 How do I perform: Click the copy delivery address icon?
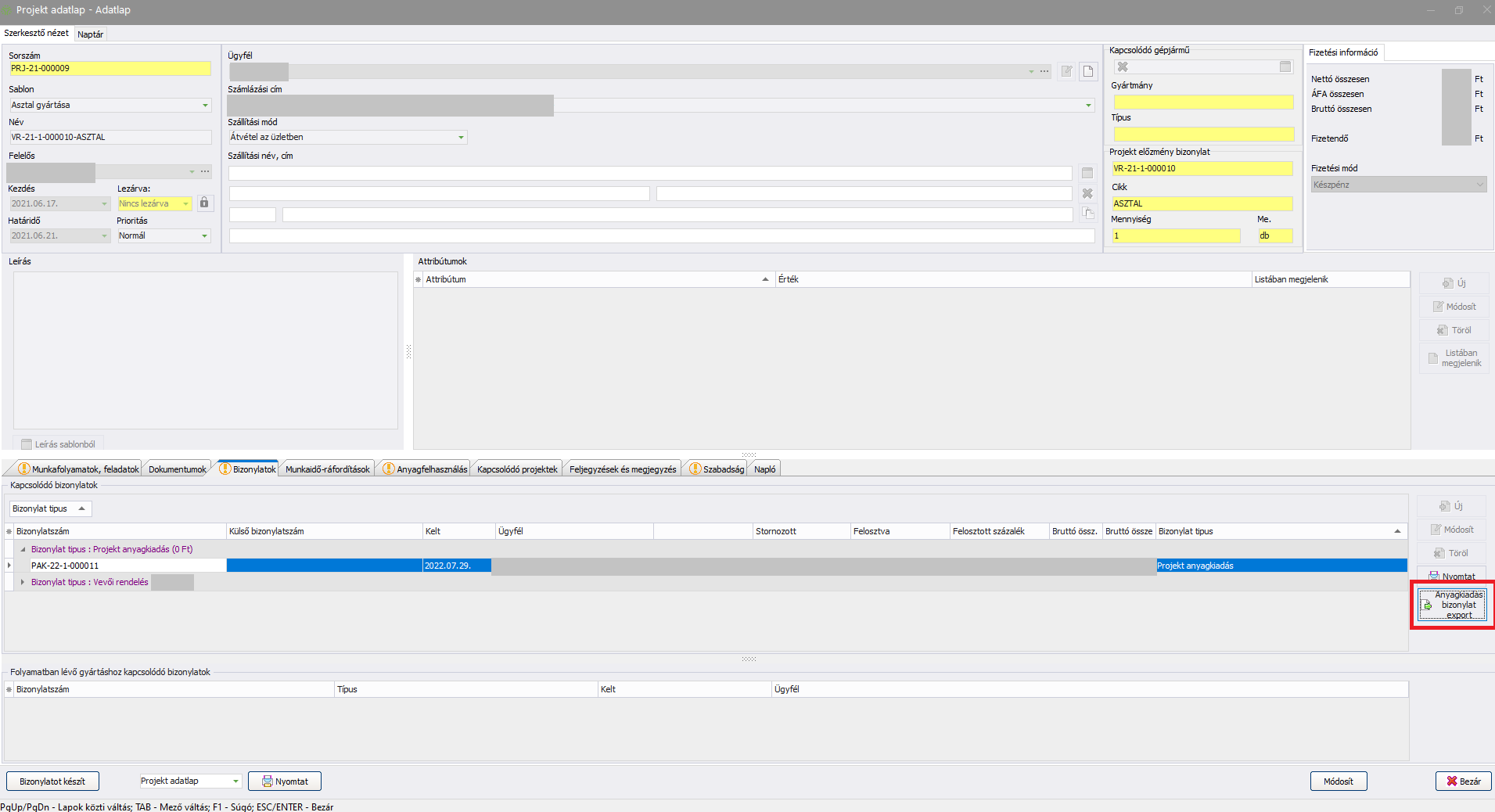[x=1087, y=214]
